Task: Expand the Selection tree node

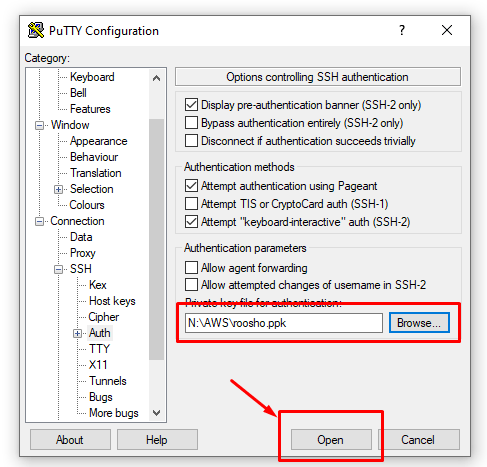Action: (x=58, y=190)
